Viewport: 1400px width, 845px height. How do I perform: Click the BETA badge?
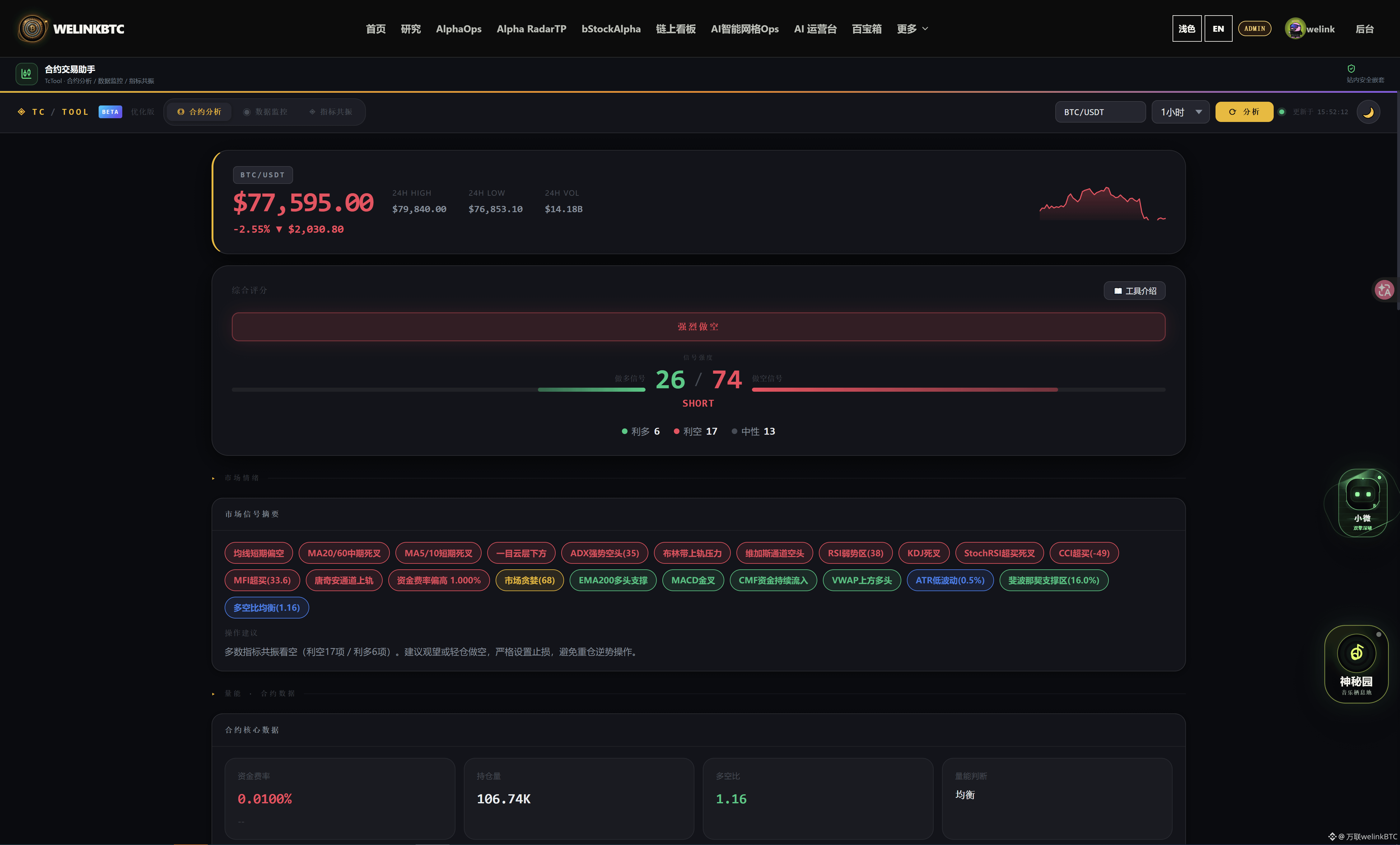(110, 112)
